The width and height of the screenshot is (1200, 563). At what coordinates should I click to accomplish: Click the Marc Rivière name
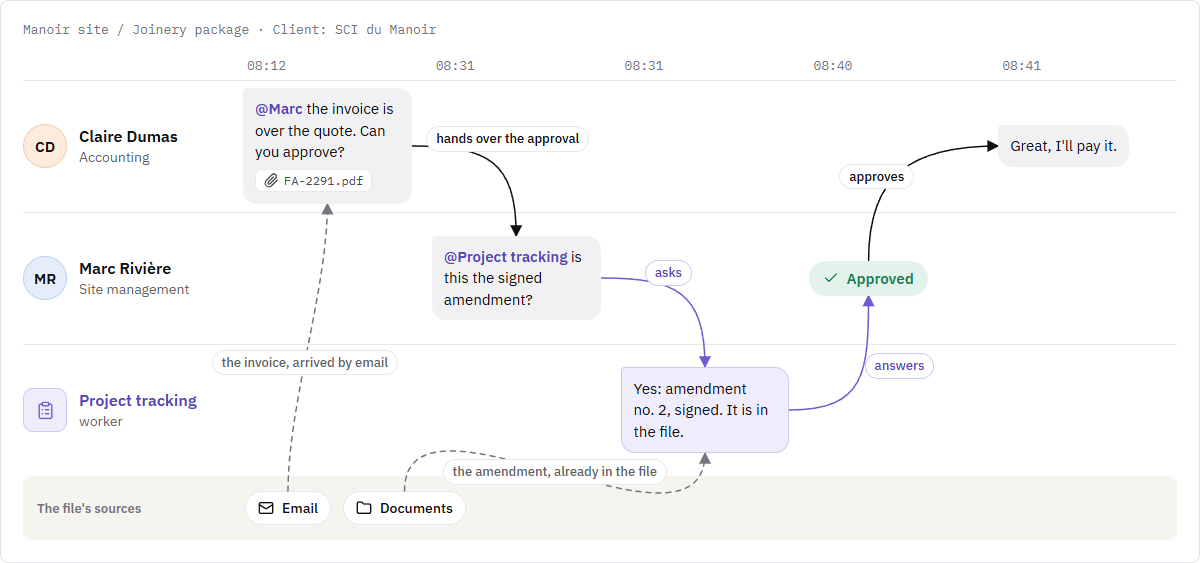tap(125, 268)
